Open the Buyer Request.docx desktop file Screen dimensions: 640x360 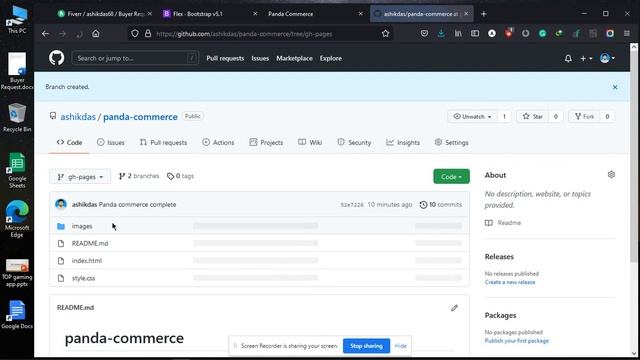17,71
